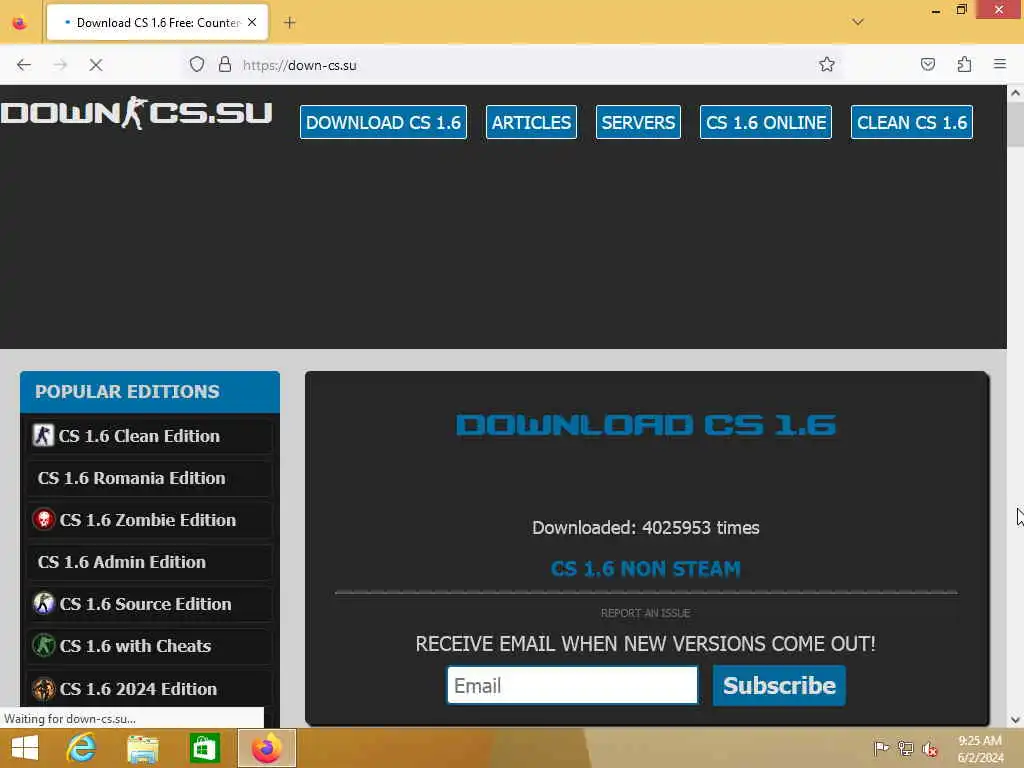The width and height of the screenshot is (1024, 768).
Task: Click the Subscribe button
Action: point(779,685)
